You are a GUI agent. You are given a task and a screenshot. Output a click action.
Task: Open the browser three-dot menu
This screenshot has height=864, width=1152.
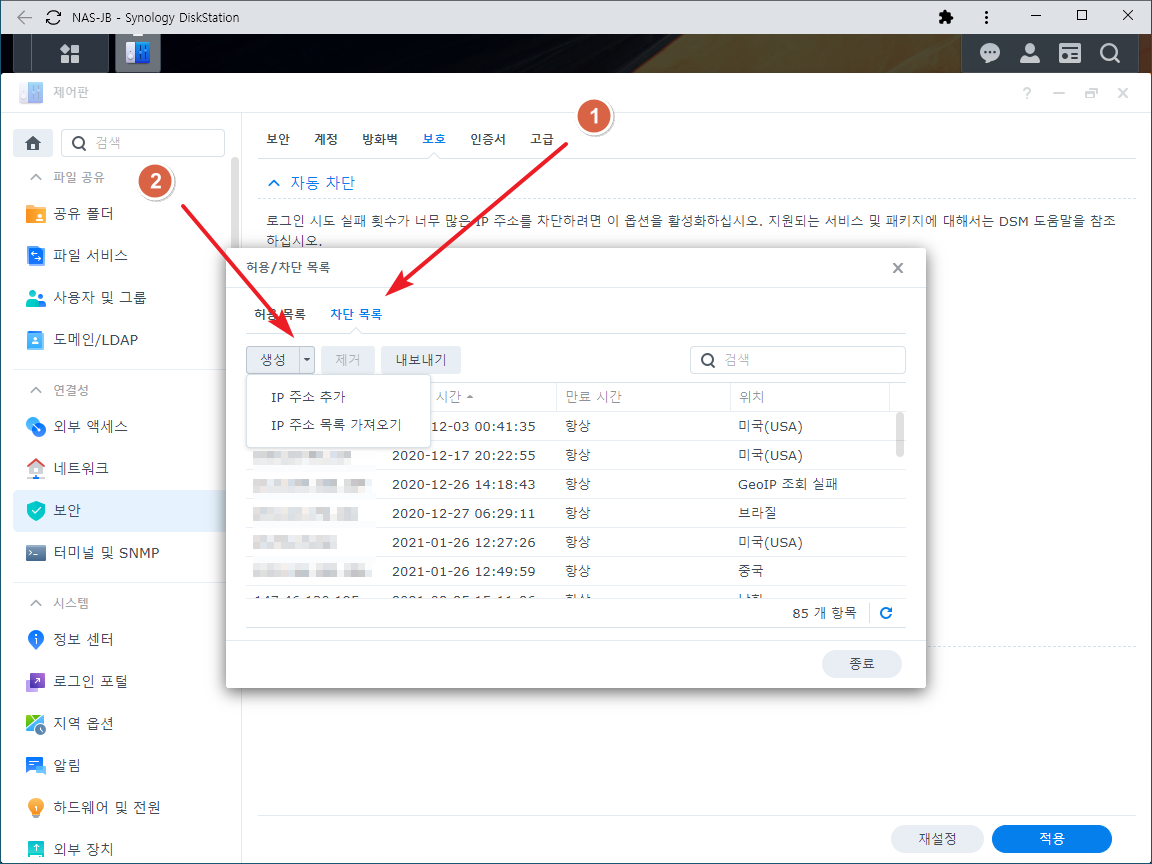point(986,17)
